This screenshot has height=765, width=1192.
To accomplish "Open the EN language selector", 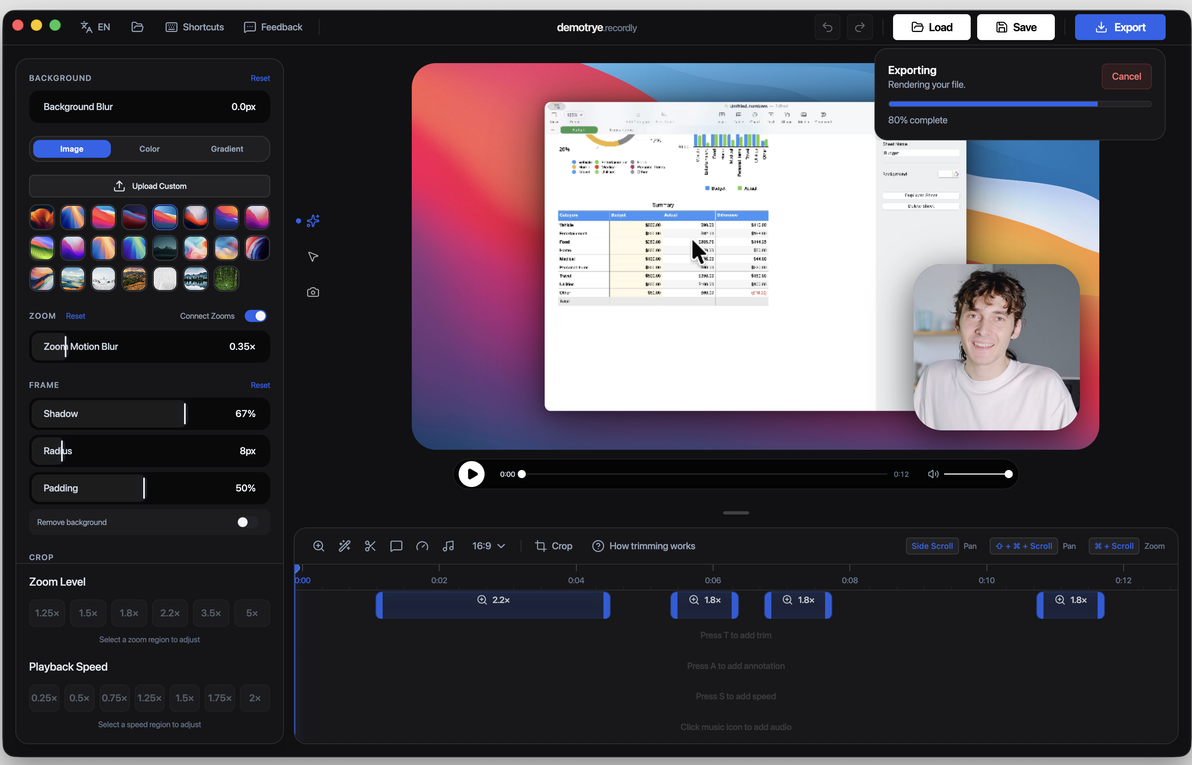I will [x=96, y=27].
